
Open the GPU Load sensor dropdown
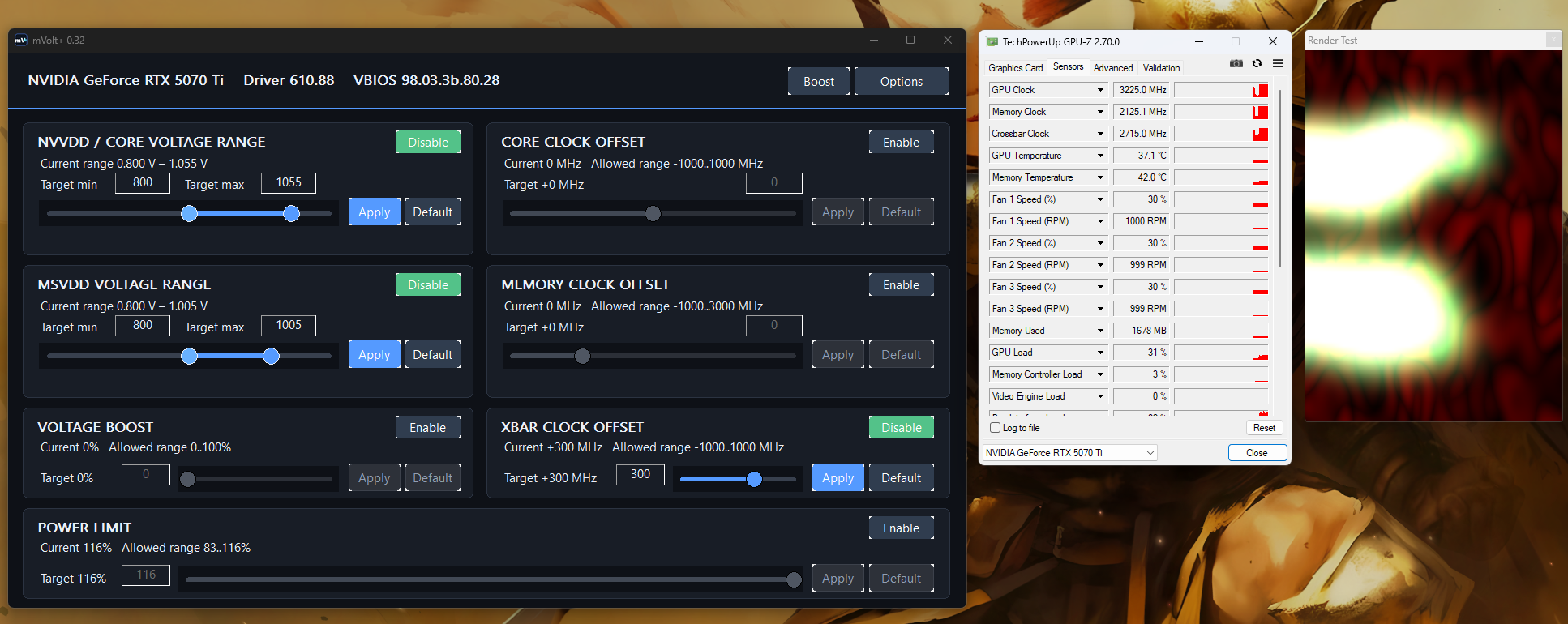tap(1100, 353)
